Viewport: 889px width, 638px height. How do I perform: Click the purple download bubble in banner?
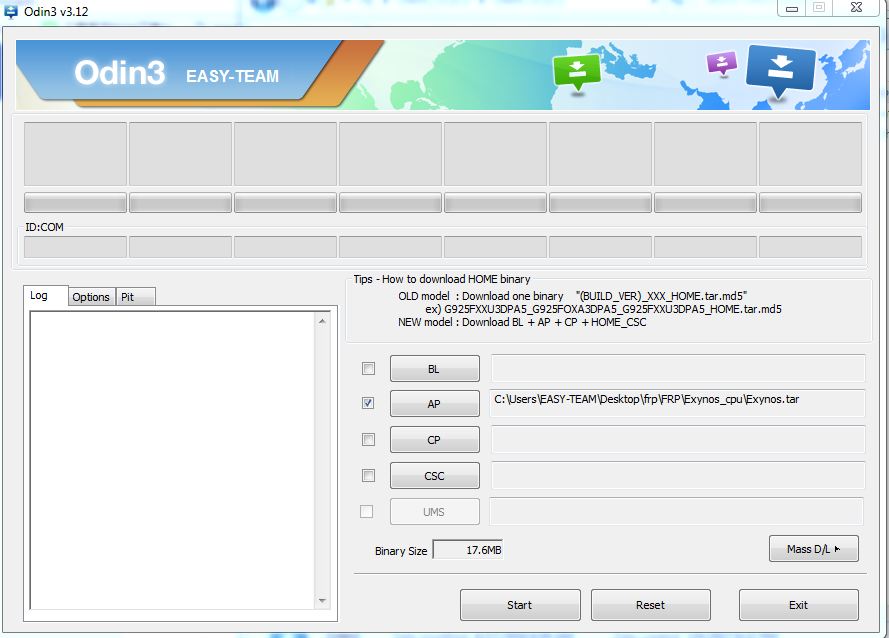pyautogui.click(x=721, y=64)
